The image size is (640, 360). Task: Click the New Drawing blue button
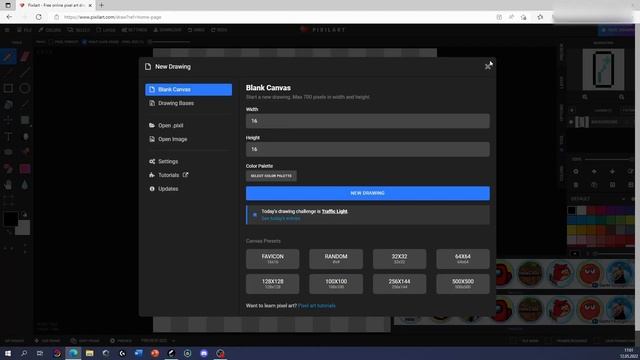(x=367, y=193)
